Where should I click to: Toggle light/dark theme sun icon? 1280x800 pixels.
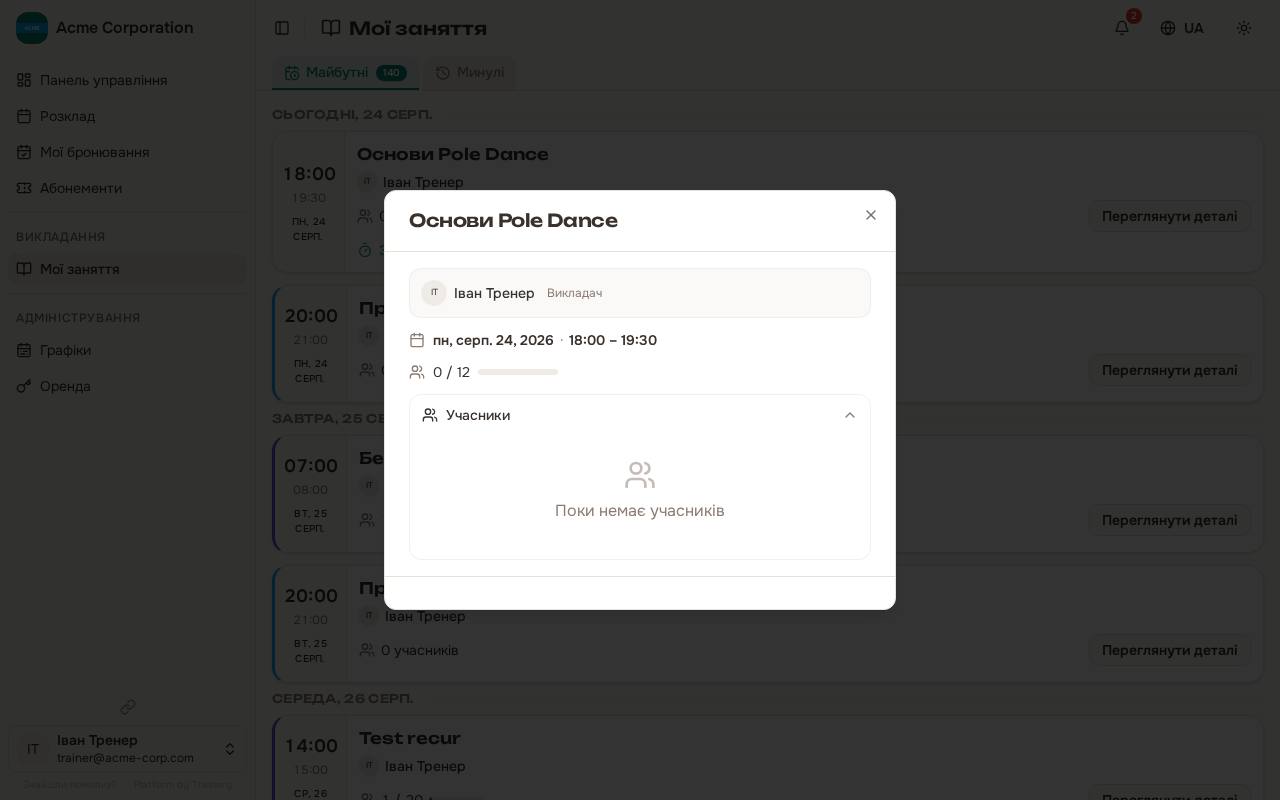pos(1244,28)
